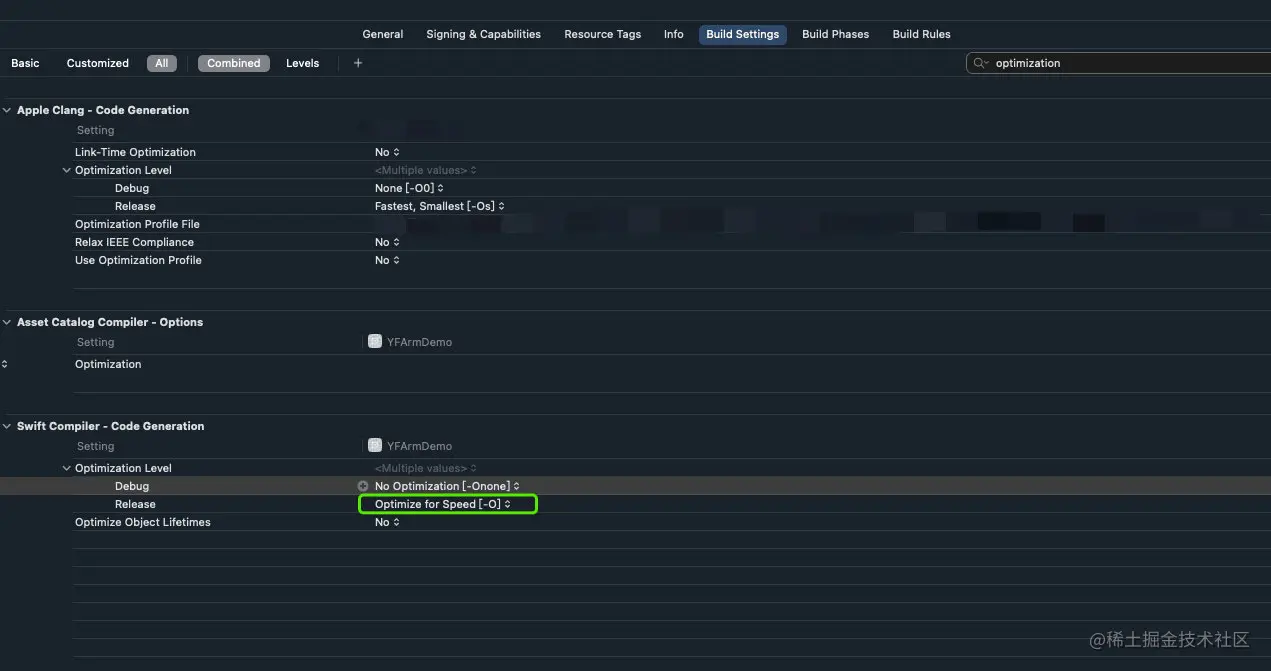Screen dimensions: 1271x671
Task: Select Release row under Apple Clang
Action: (x=135, y=206)
